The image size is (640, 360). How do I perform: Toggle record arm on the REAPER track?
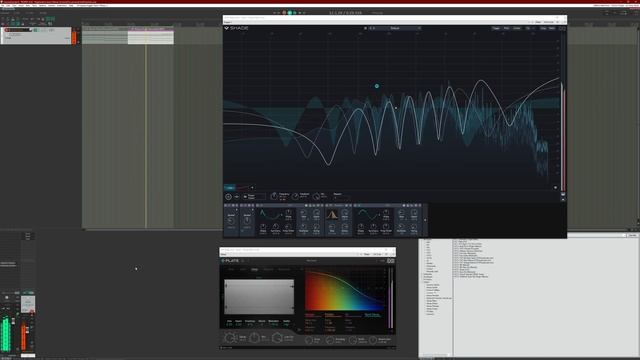pyautogui.click(x=7, y=30)
